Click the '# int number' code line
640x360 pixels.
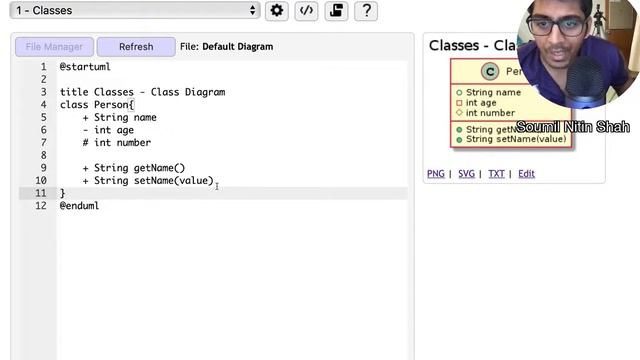point(117,142)
